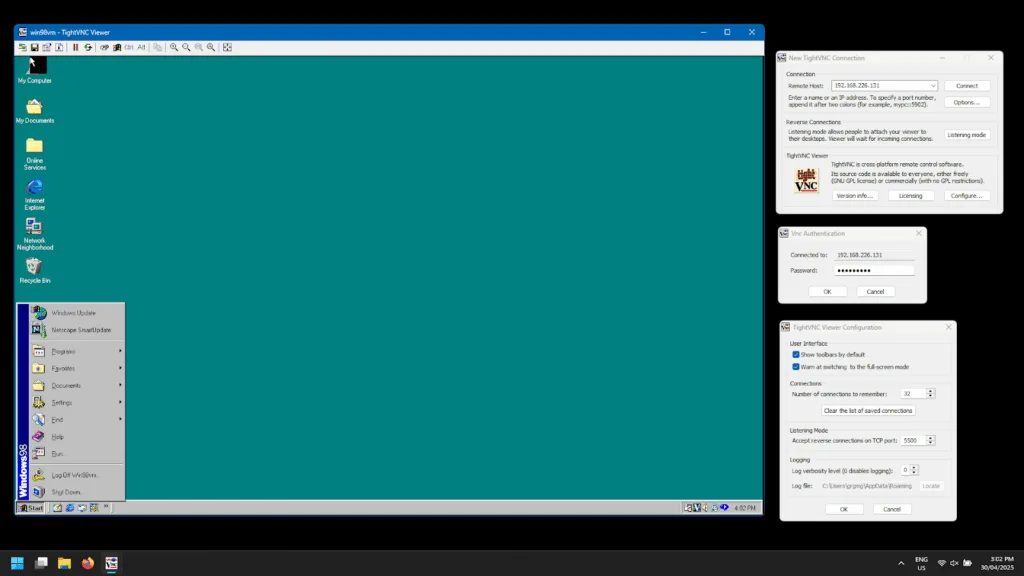1024x576 pixels.
Task: Increase the number of connections to remember
Action: 931,391
